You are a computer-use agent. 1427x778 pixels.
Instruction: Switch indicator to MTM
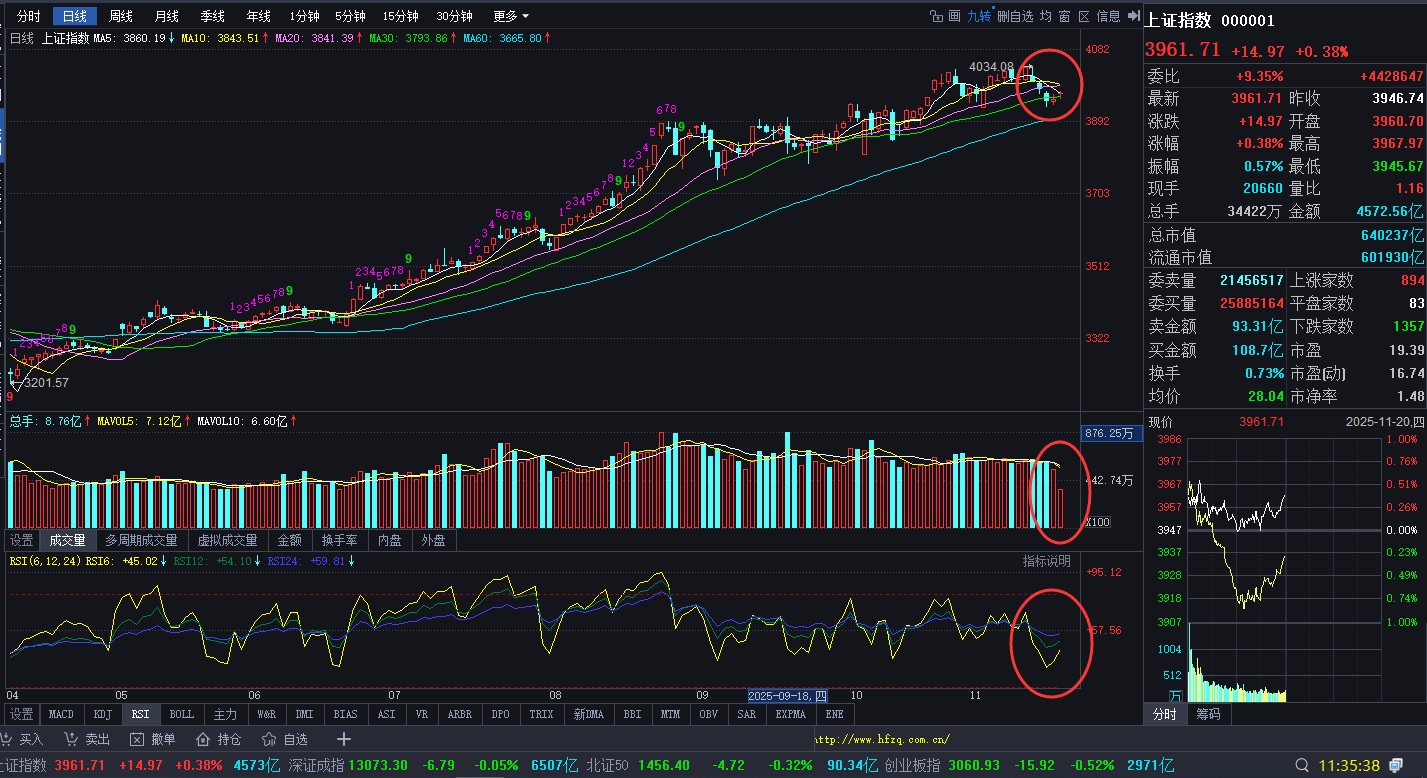point(670,714)
